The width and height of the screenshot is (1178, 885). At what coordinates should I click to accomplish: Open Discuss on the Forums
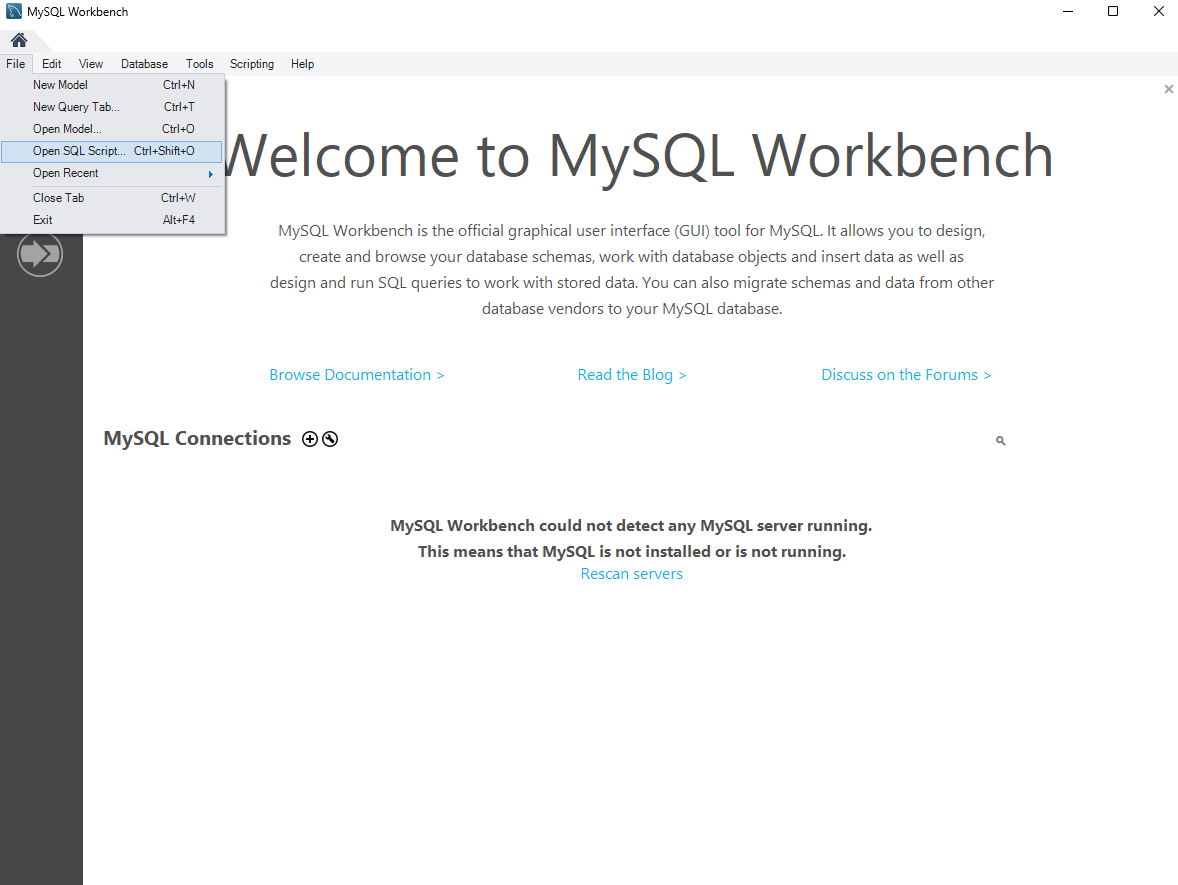coord(906,374)
